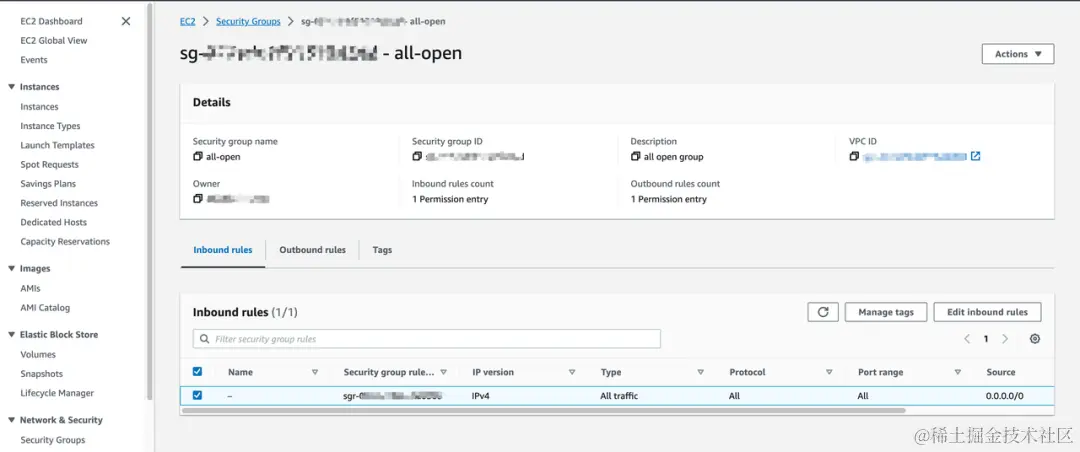The image size is (1080, 452).
Task: Open Dedicated Hosts in sidebar
Action: (54, 223)
